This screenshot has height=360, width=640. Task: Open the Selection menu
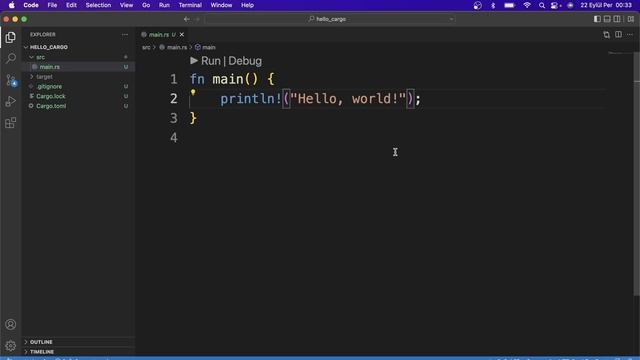coord(98,5)
